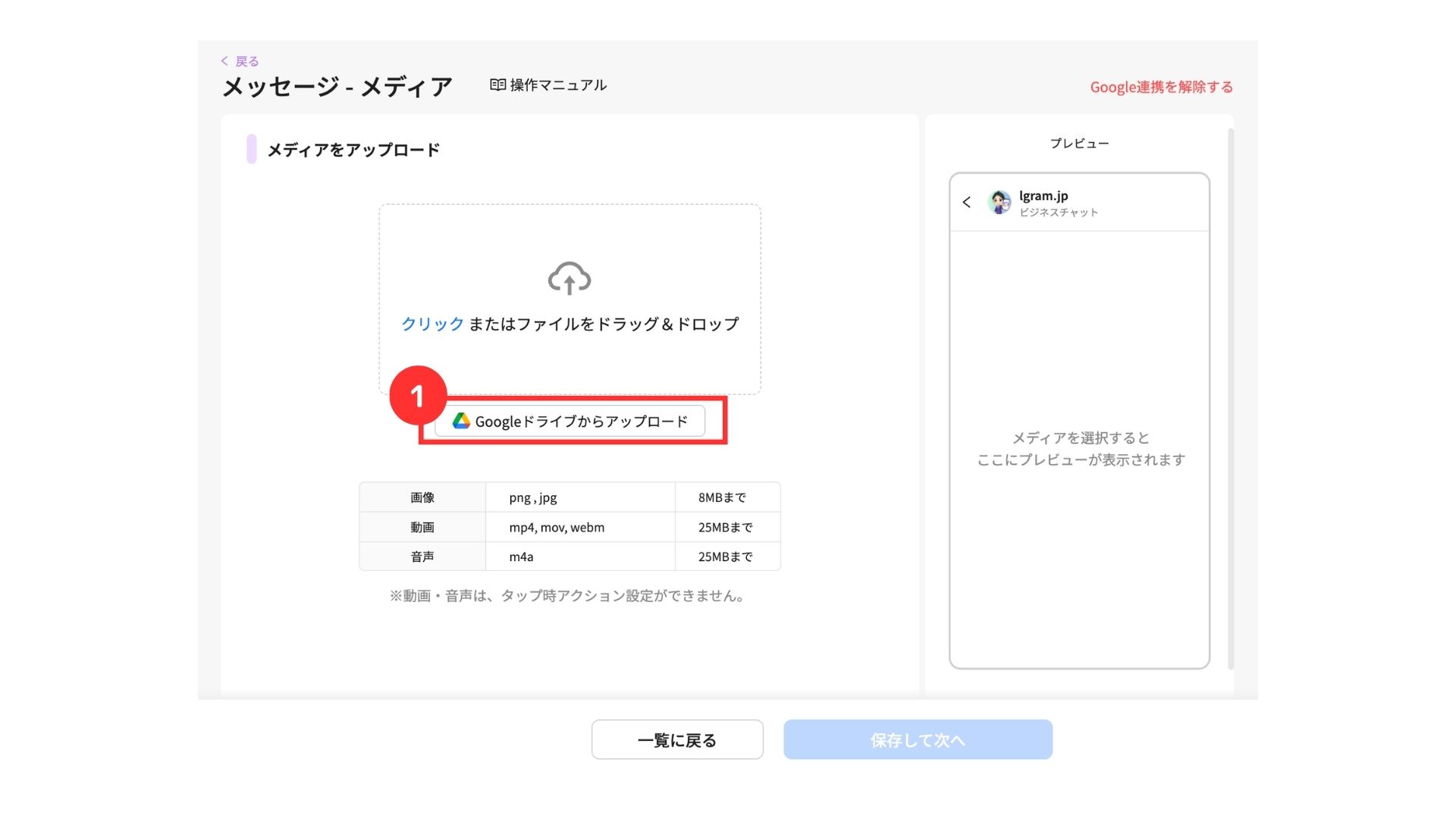Screen dimensions: 1456x819
Task: Click the cloud upload icon
Action: pyautogui.click(x=570, y=278)
